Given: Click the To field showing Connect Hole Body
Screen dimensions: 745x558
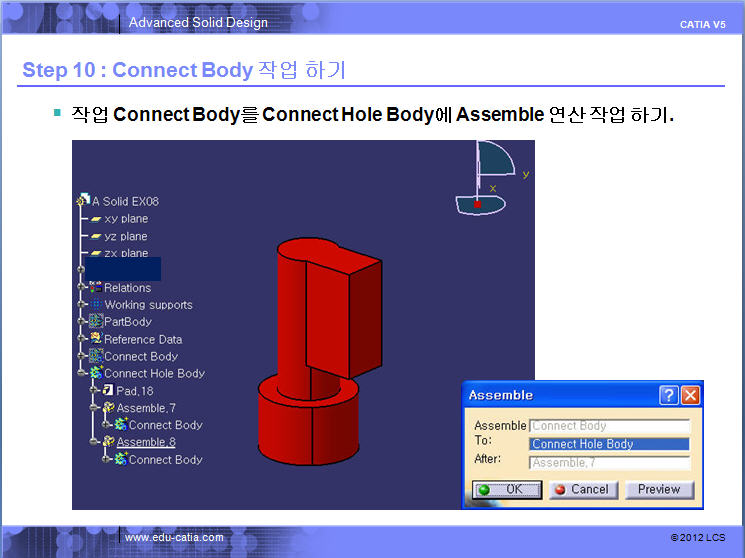Looking at the screenshot, I should click(x=609, y=444).
